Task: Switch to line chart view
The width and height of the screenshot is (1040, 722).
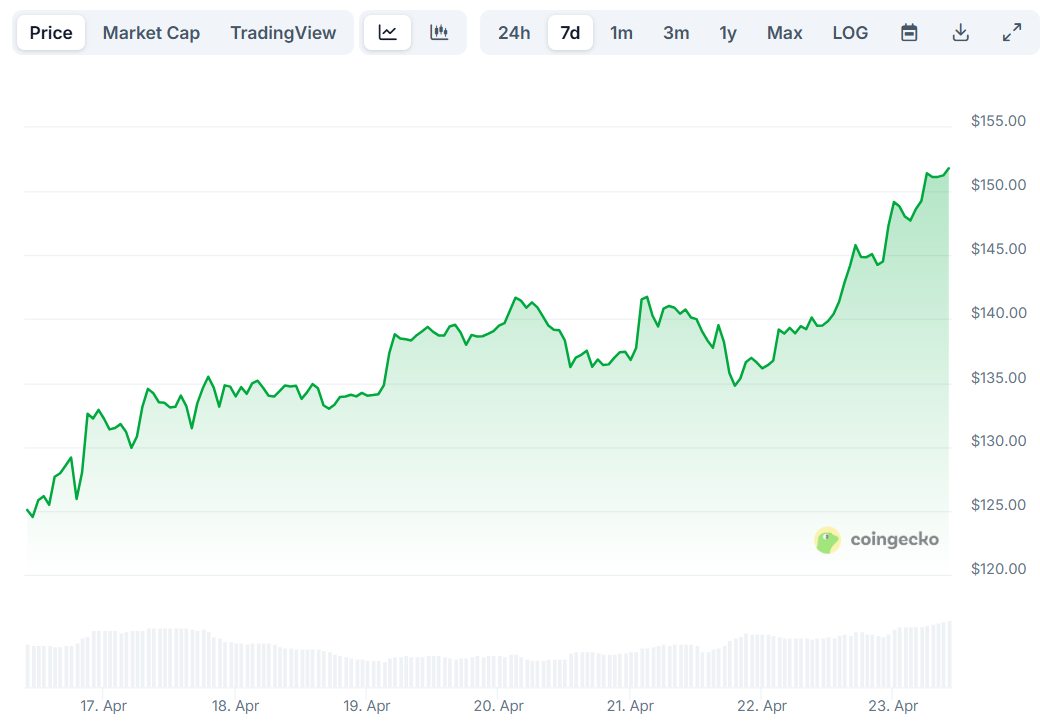Action: pos(388,33)
